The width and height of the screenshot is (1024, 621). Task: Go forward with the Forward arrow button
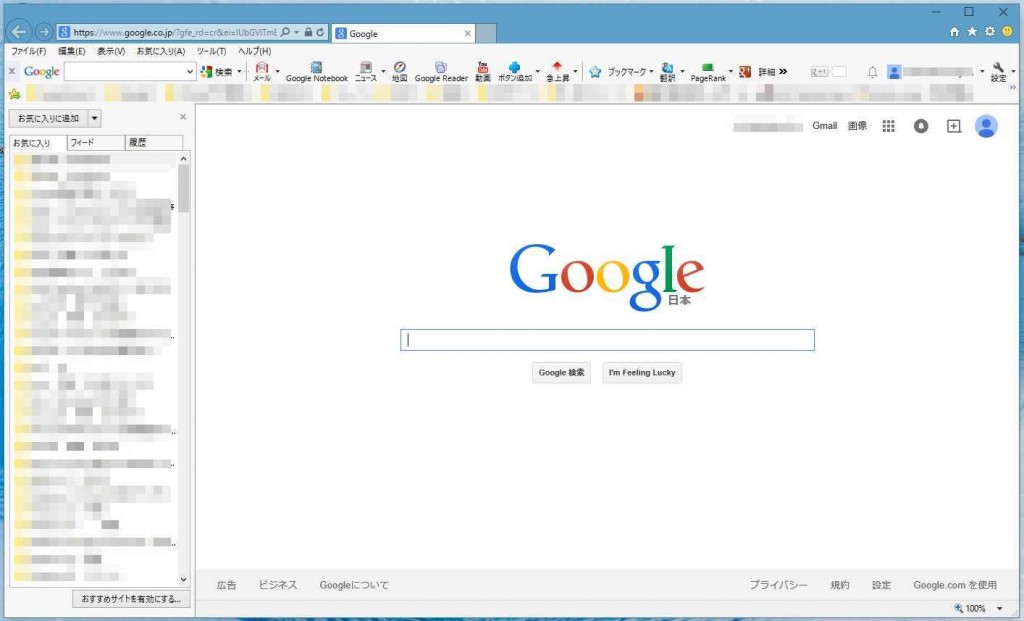(x=44, y=31)
